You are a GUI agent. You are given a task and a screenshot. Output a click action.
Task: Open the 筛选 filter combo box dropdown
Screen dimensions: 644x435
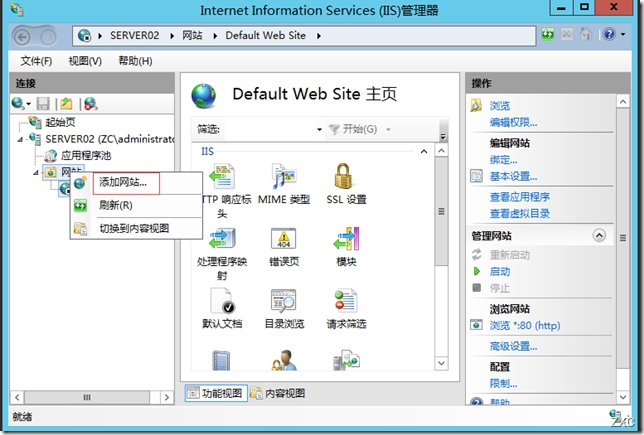pos(319,129)
